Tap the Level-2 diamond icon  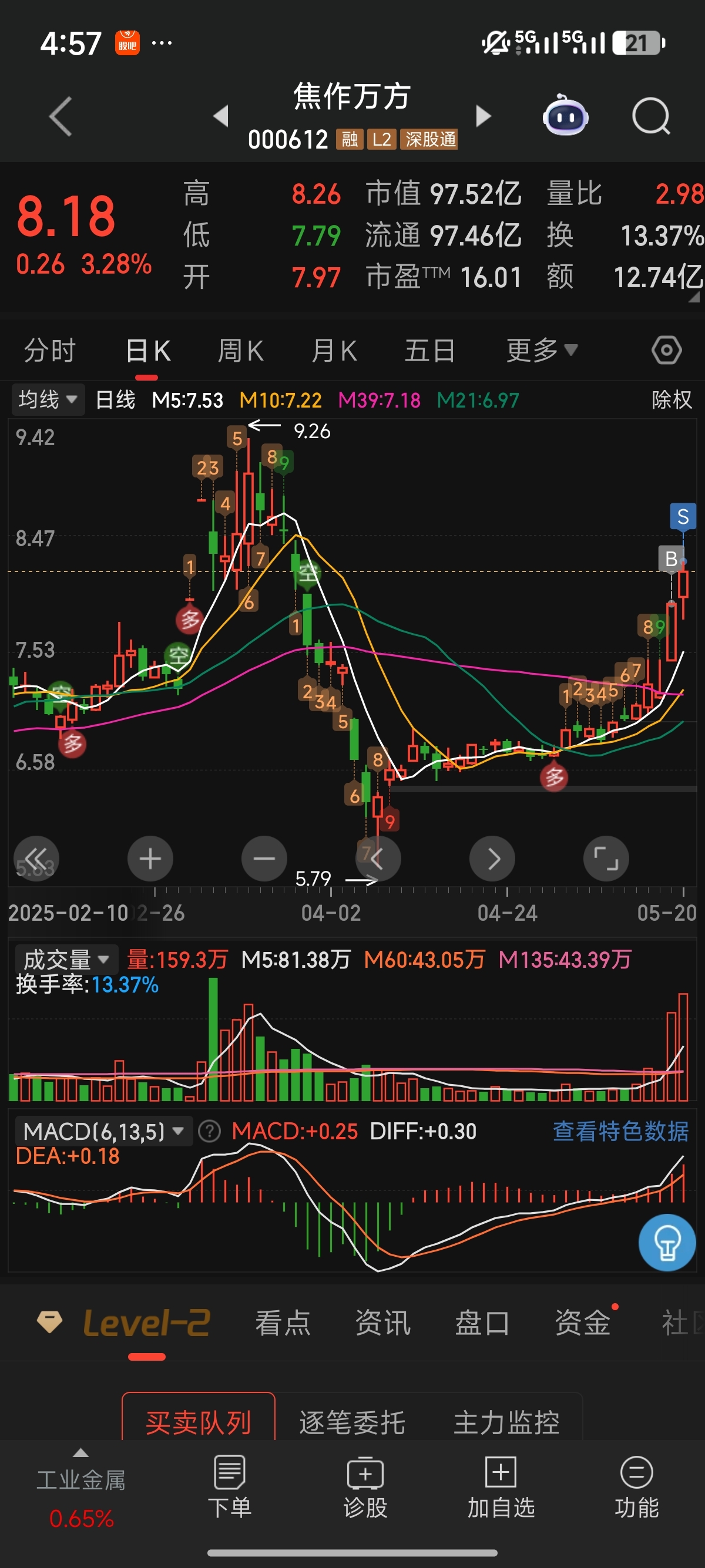50,1322
